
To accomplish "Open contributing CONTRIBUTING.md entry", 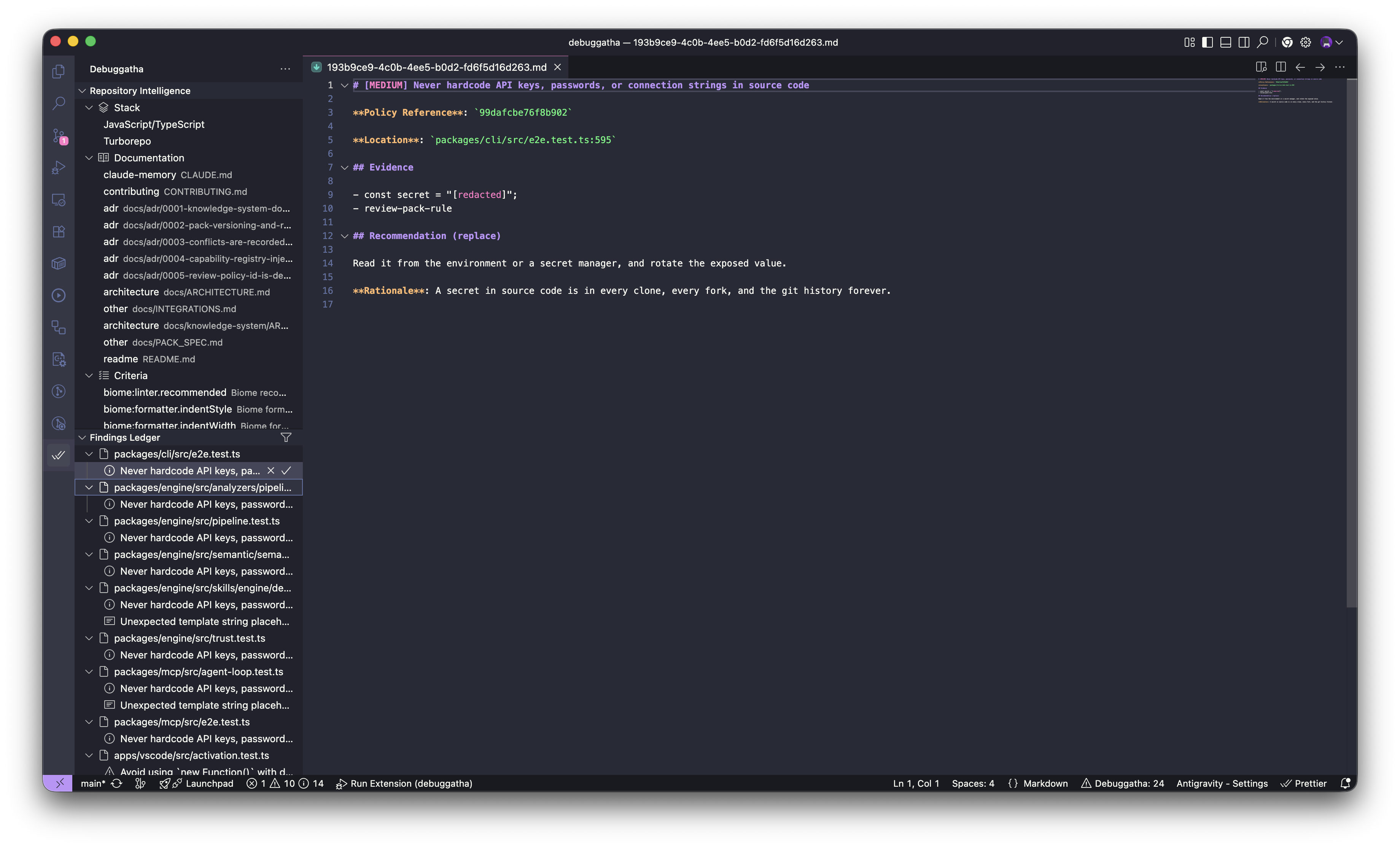I will (189, 191).
